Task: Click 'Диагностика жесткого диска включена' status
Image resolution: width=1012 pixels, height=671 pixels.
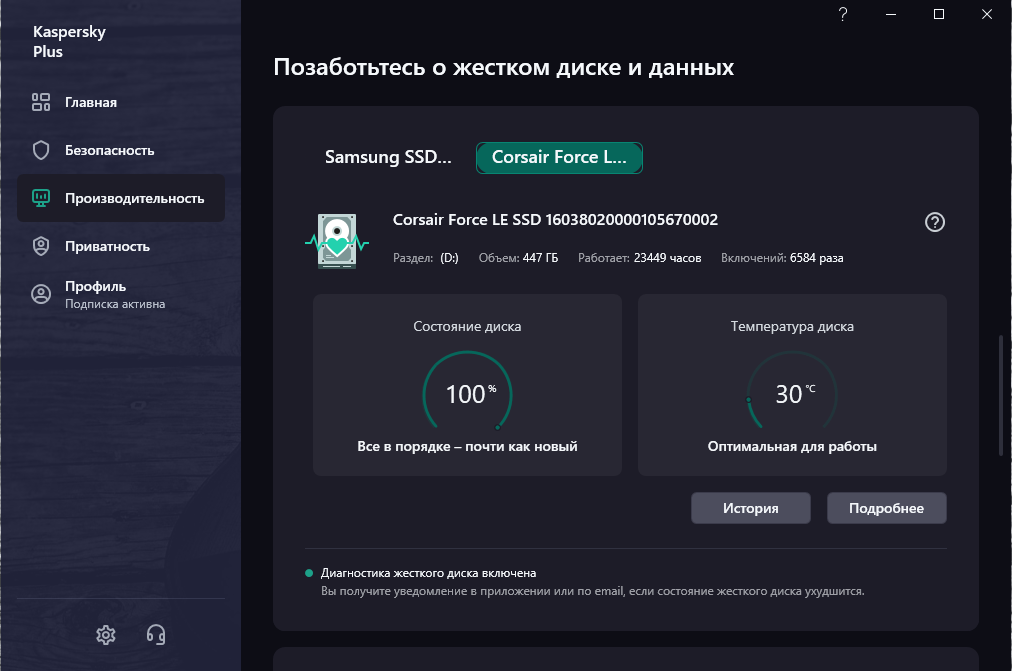Action: (x=429, y=573)
